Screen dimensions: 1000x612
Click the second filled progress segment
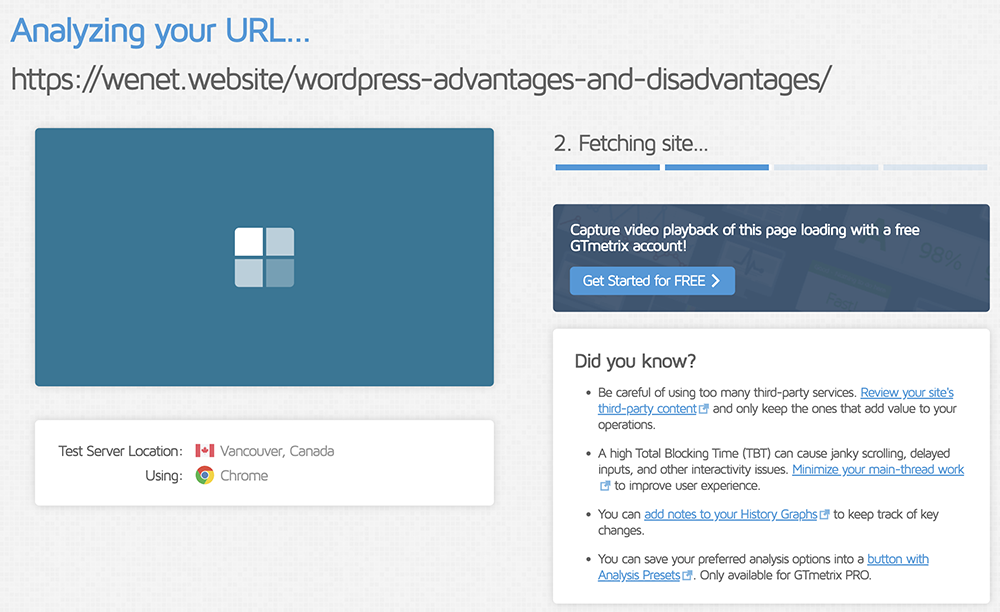[716, 167]
